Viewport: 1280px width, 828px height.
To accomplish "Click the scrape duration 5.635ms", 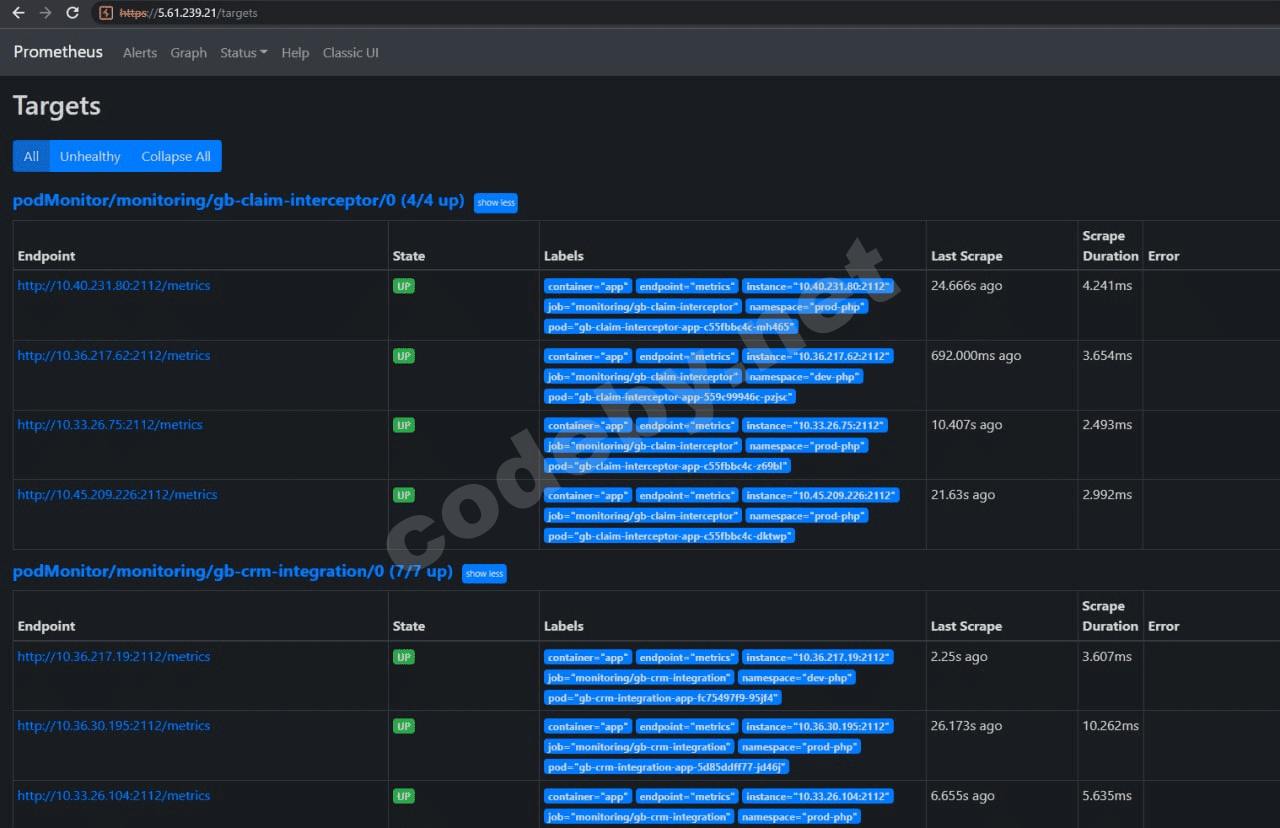I will (x=1107, y=796).
